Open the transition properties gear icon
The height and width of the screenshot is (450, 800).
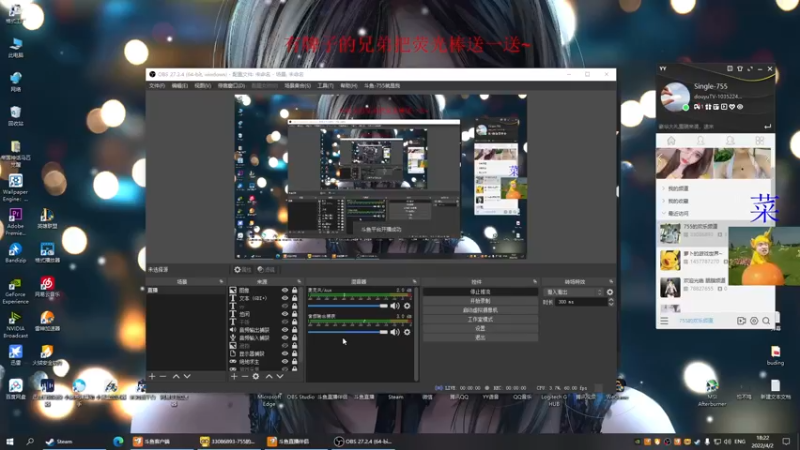[610, 292]
